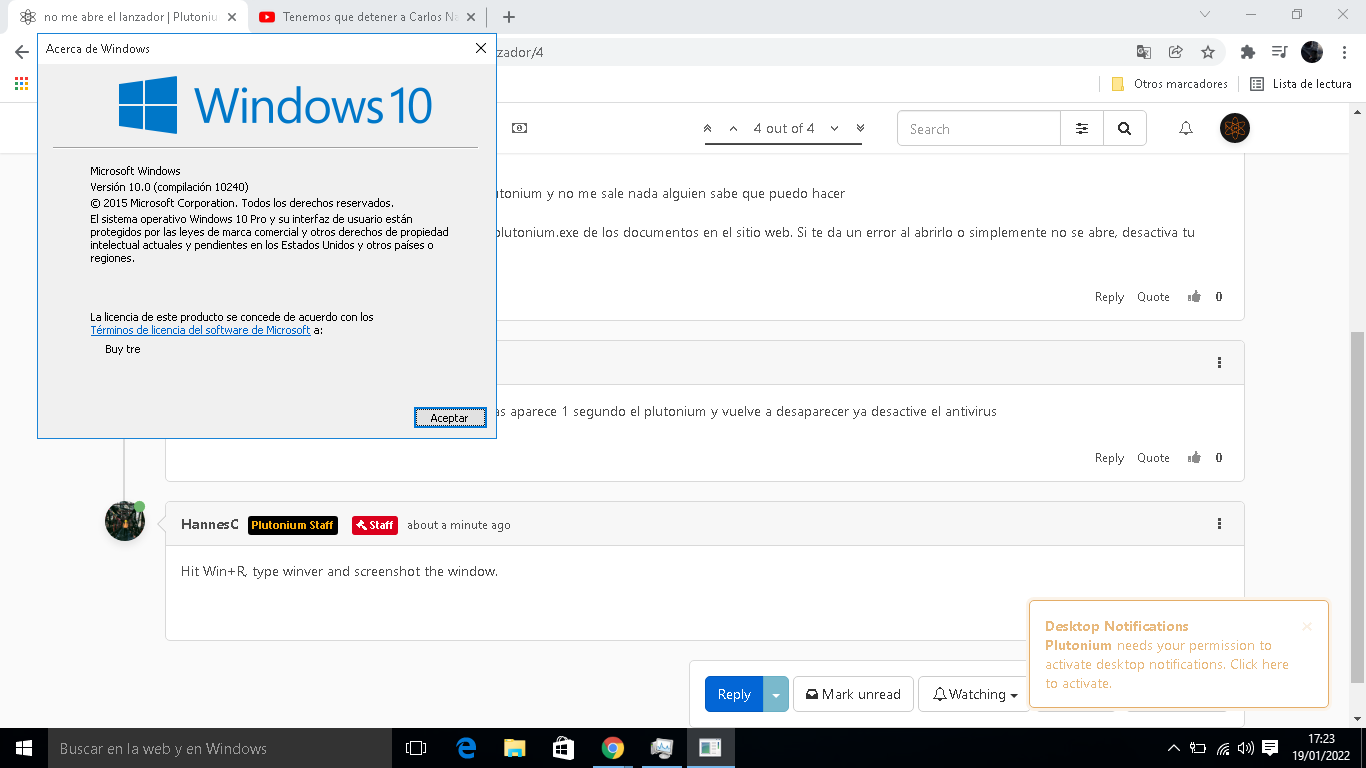Click the red Staff badge

coord(375,525)
